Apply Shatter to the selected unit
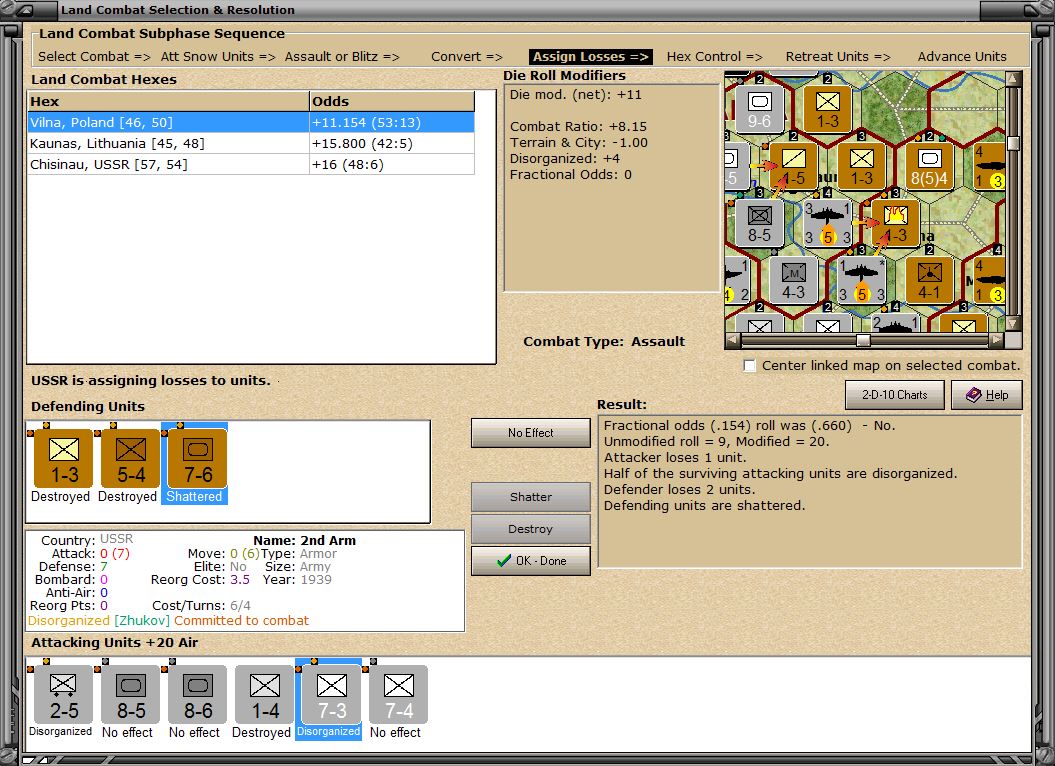This screenshot has height=766, width=1055. click(531, 497)
